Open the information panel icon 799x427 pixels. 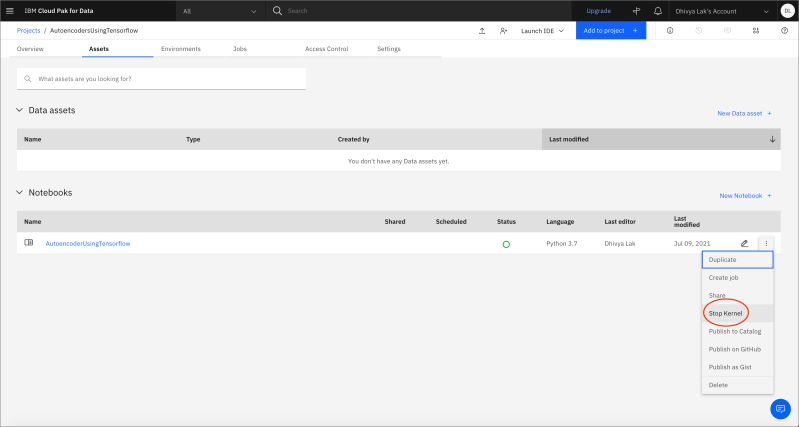tap(670, 31)
